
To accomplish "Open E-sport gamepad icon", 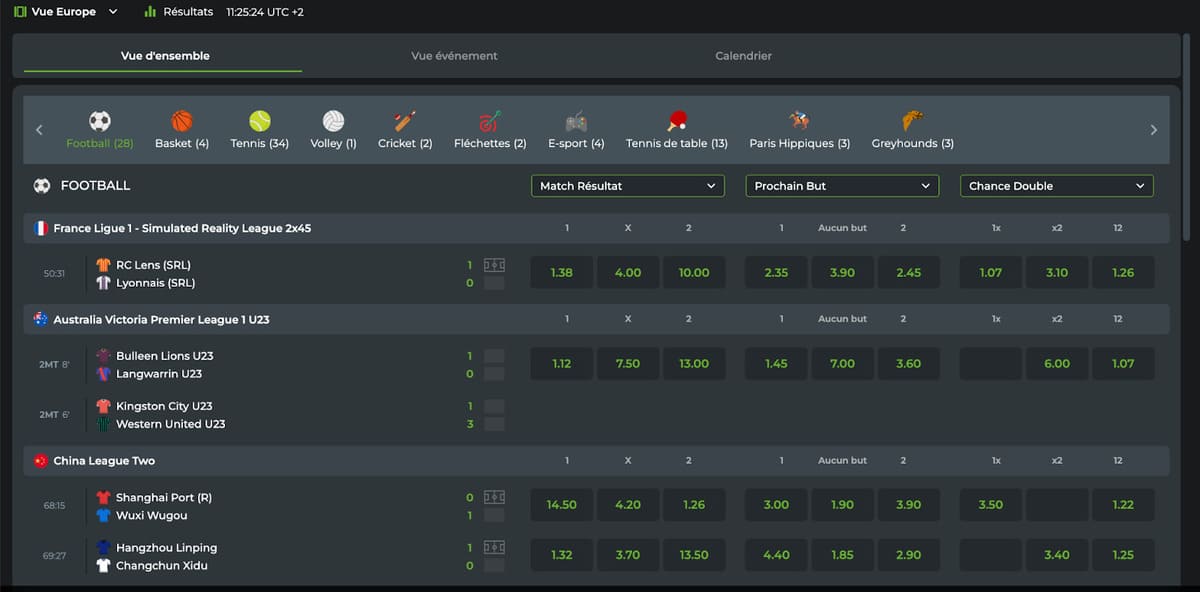I will tap(576, 121).
